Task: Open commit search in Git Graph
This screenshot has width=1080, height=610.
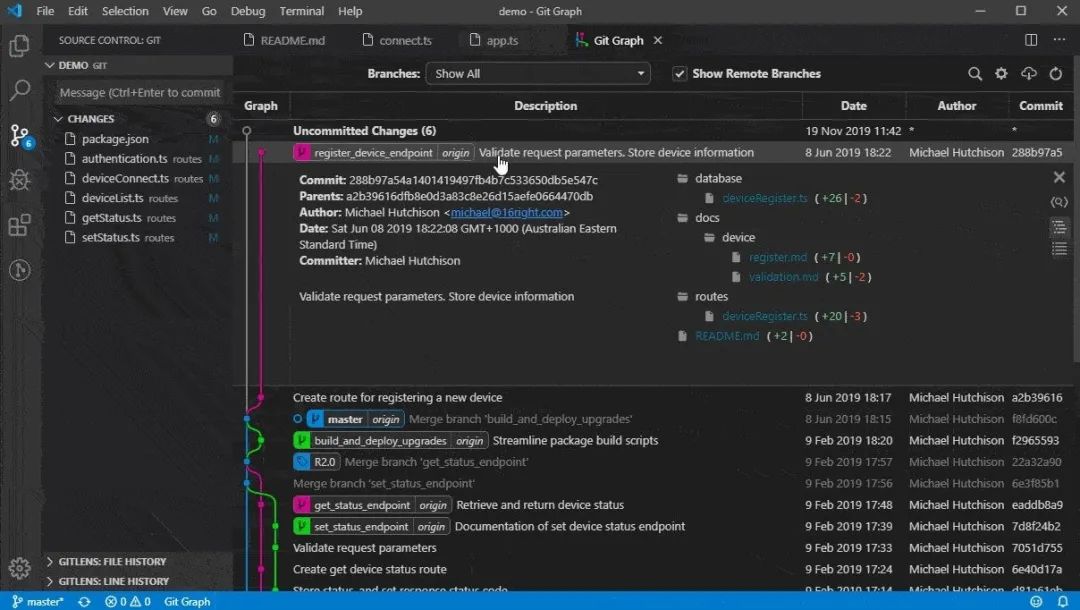Action: (976, 73)
